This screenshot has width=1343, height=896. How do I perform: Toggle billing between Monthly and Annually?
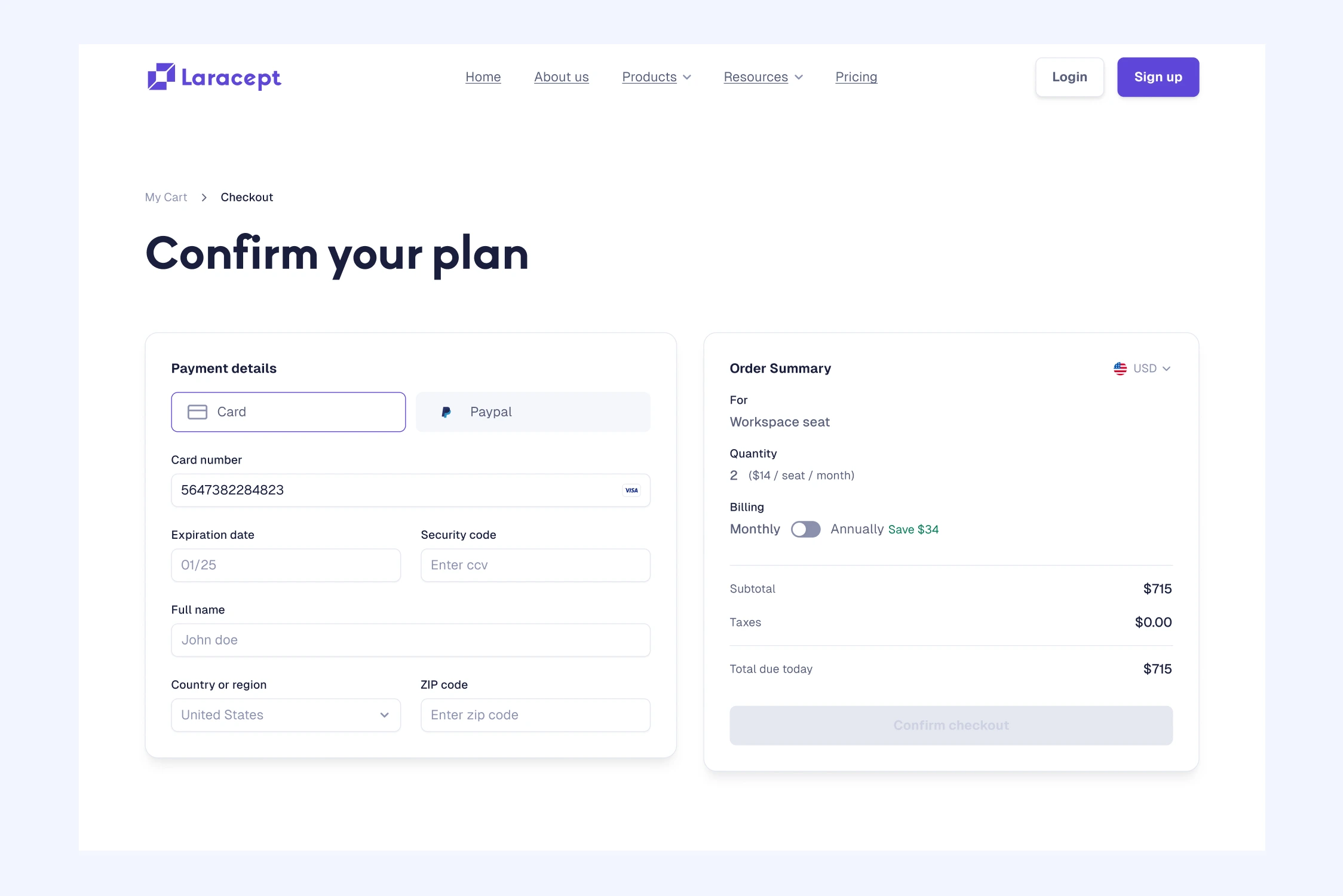tap(805, 530)
